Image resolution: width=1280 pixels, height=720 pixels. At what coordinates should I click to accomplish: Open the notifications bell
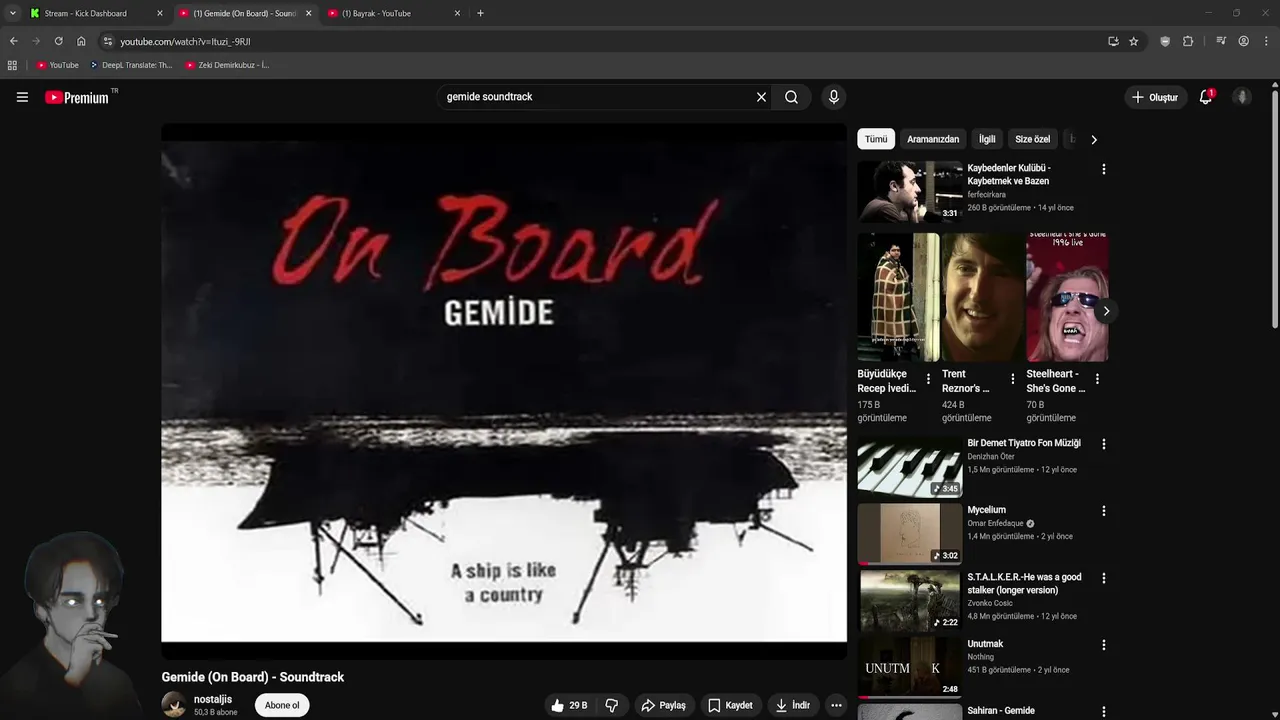(x=1206, y=97)
